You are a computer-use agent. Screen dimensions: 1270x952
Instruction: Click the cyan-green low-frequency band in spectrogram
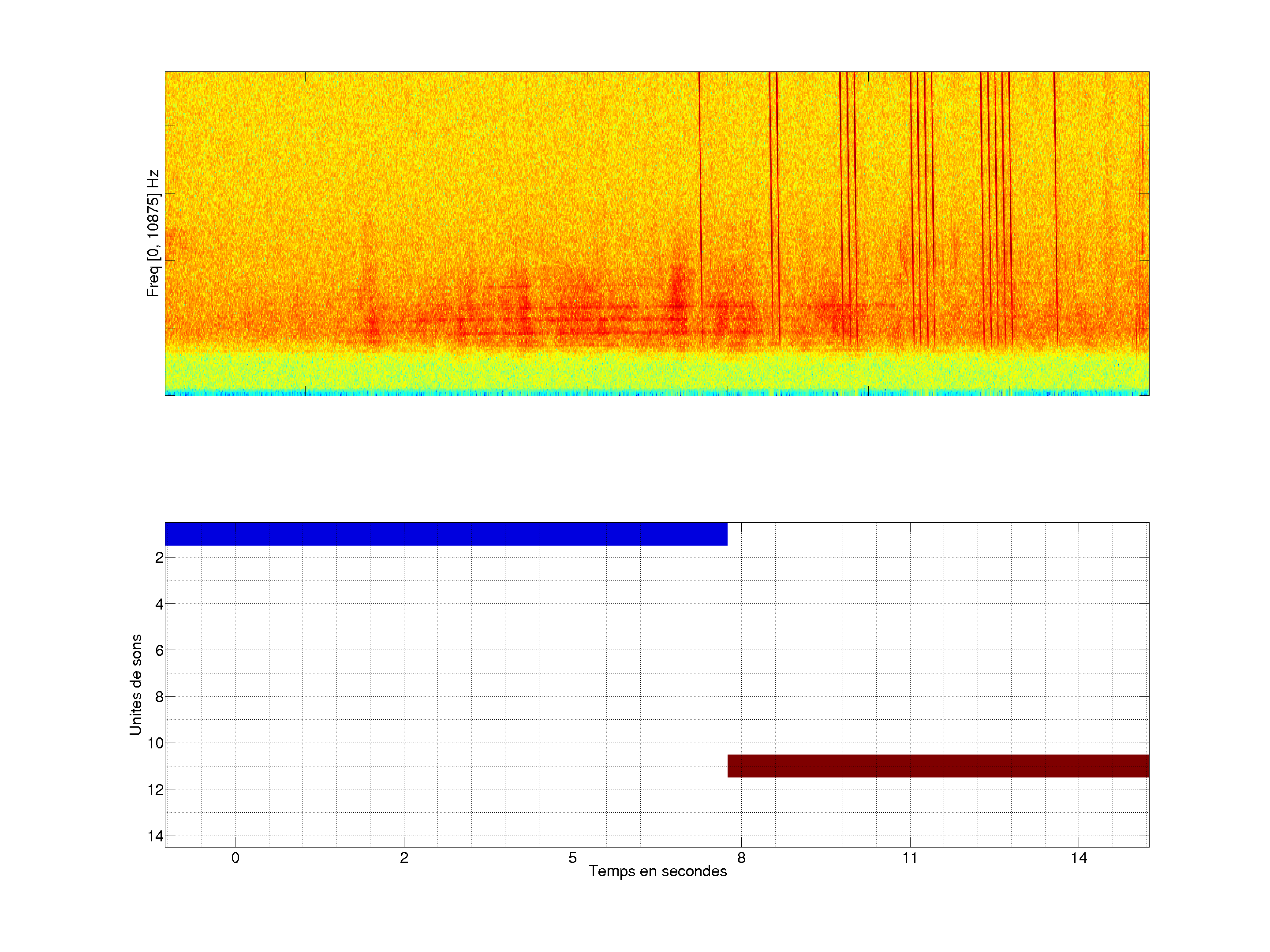[x=657, y=372]
